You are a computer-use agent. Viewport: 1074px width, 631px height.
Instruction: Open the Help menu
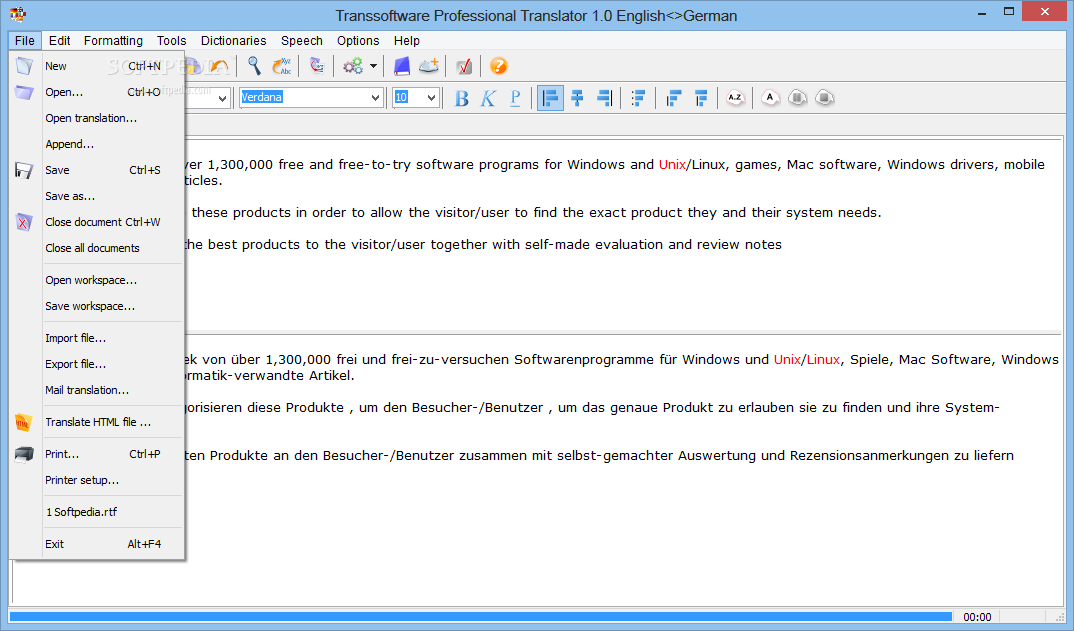coord(407,40)
